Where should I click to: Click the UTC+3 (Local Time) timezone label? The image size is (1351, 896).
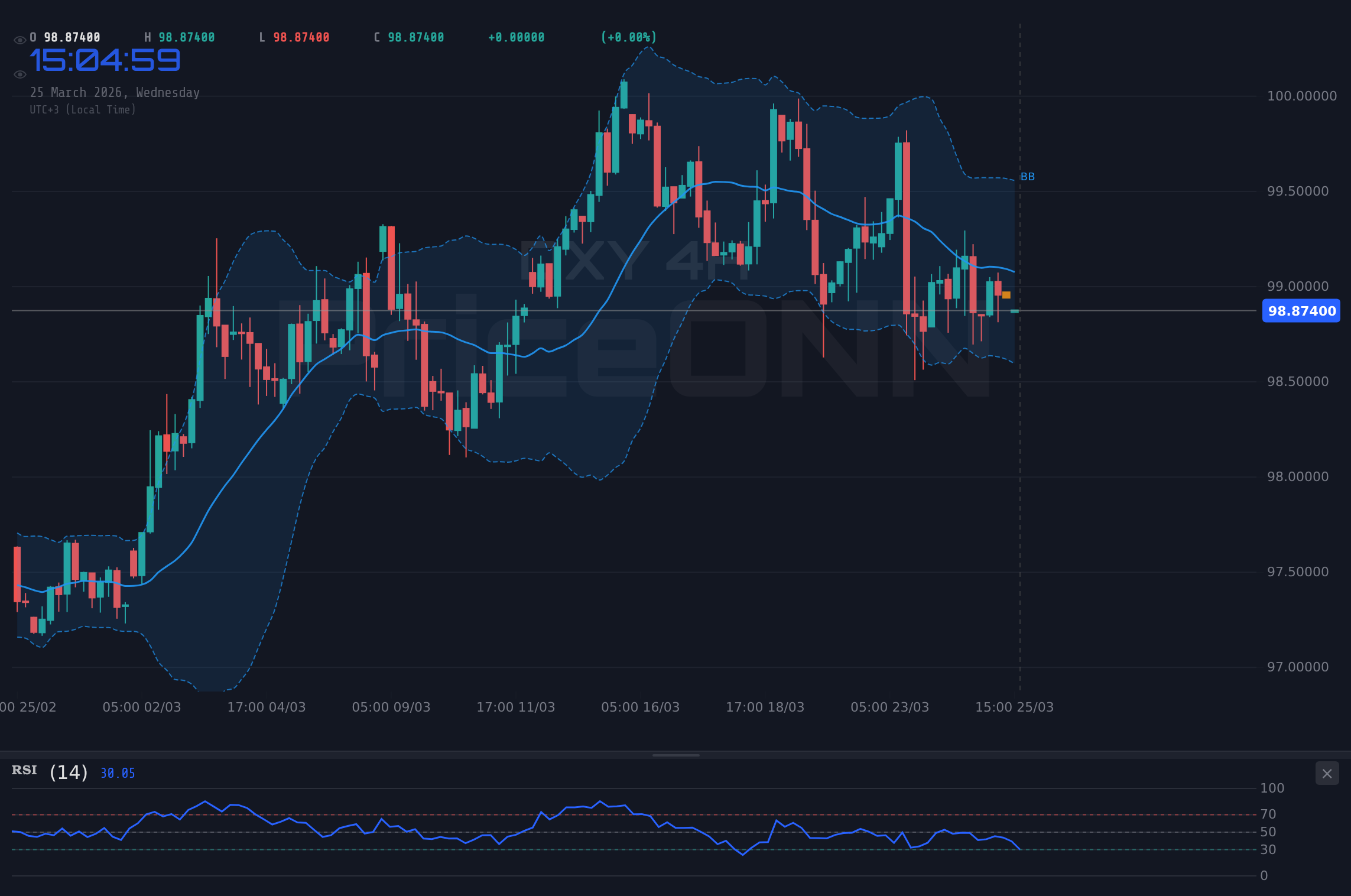(83, 109)
